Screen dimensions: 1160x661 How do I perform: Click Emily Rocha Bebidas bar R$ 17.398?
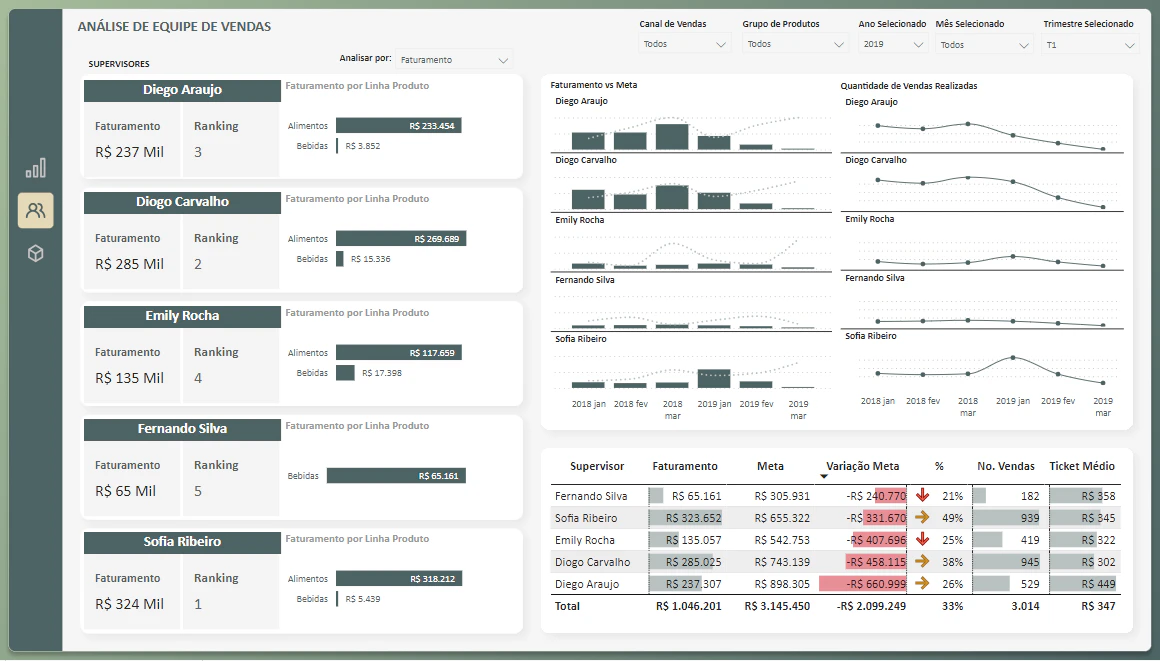345,373
